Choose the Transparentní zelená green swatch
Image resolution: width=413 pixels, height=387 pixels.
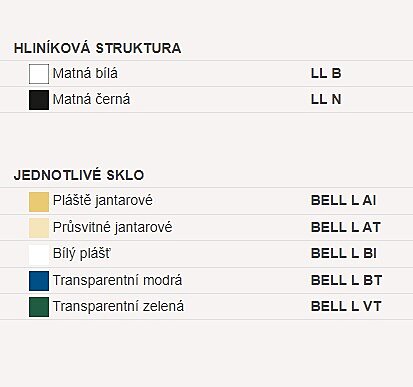(x=39, y=307)
